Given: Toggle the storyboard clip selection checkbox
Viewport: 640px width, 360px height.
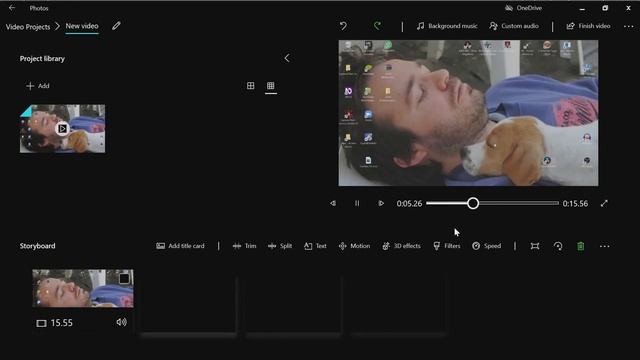Looking at the screenshot, I should [124, 278].
